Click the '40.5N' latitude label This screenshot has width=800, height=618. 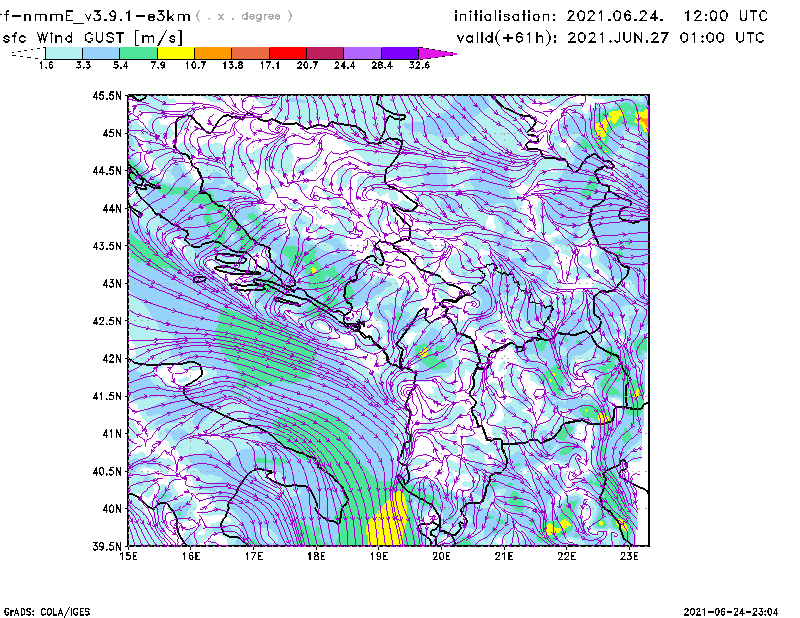(x=107, y=471)
